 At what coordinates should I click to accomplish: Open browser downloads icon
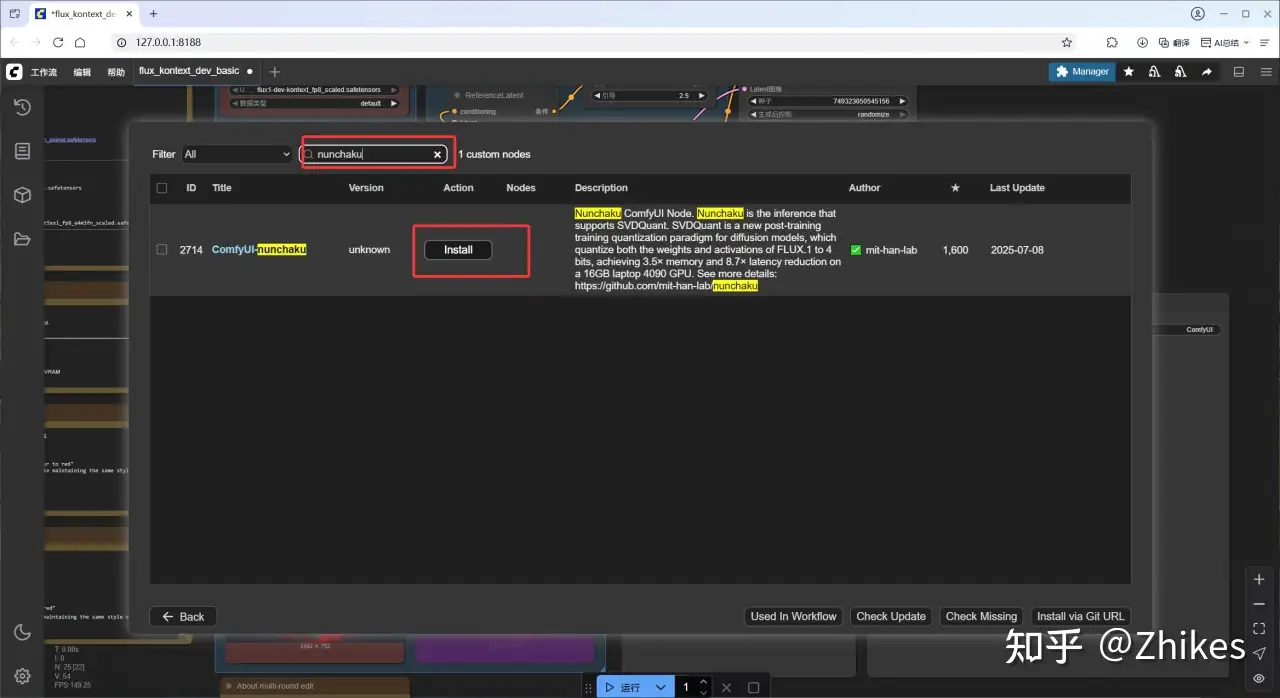click(1143, 43)
